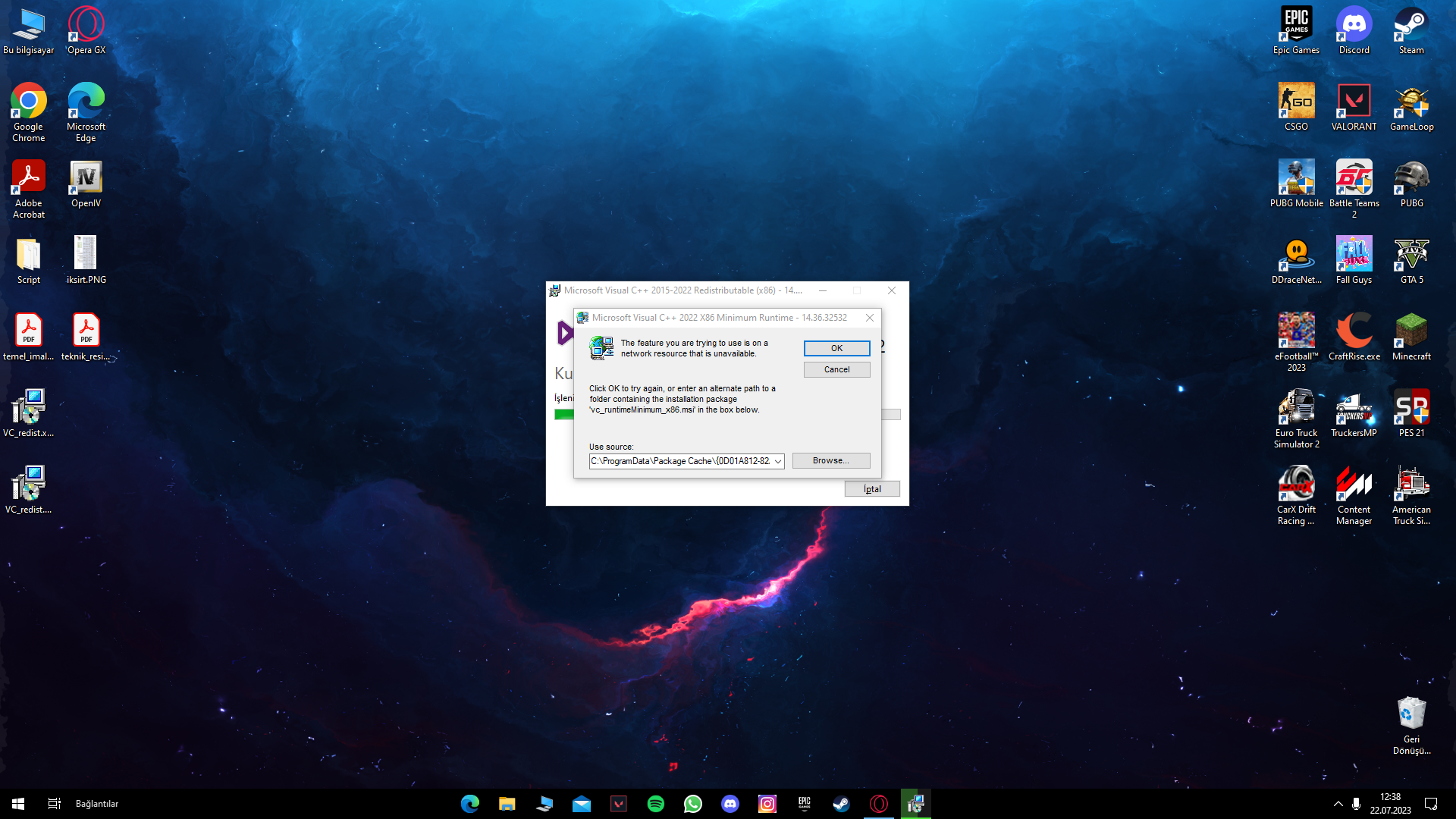Expand the Use source path dropdown

click(x=778, y=461)
